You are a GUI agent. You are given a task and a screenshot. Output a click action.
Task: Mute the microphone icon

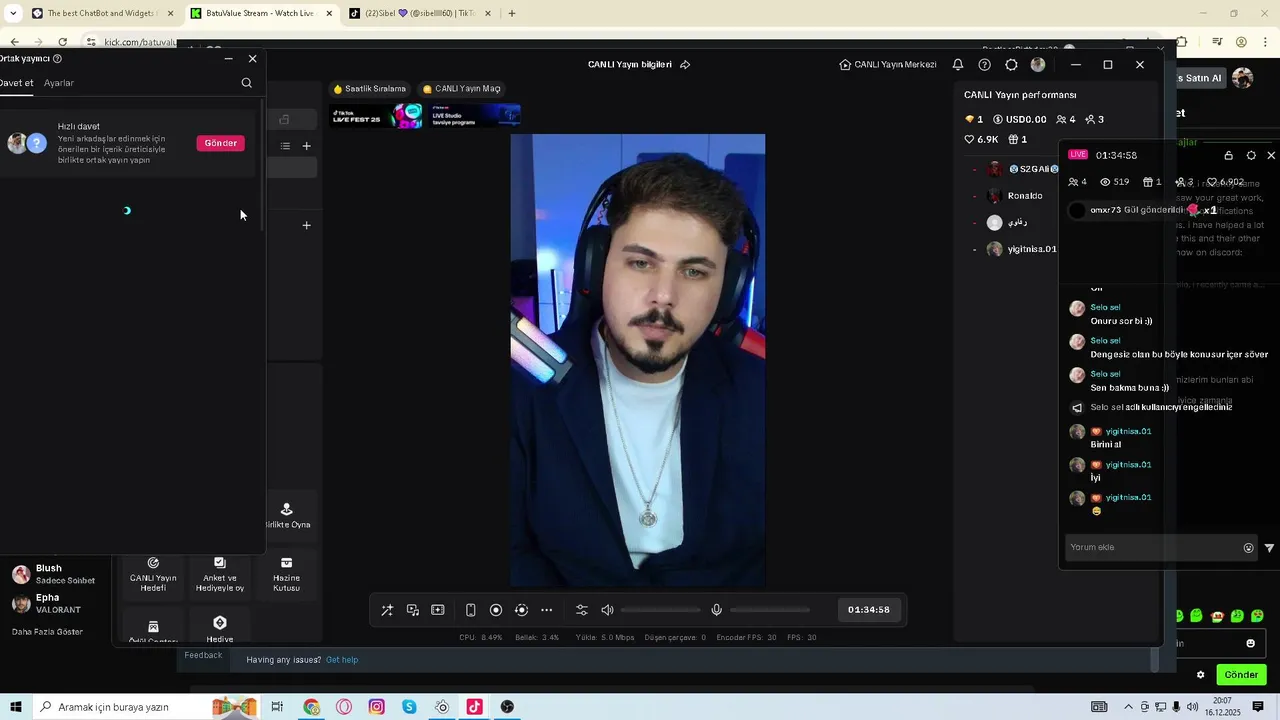coord(716,610)
